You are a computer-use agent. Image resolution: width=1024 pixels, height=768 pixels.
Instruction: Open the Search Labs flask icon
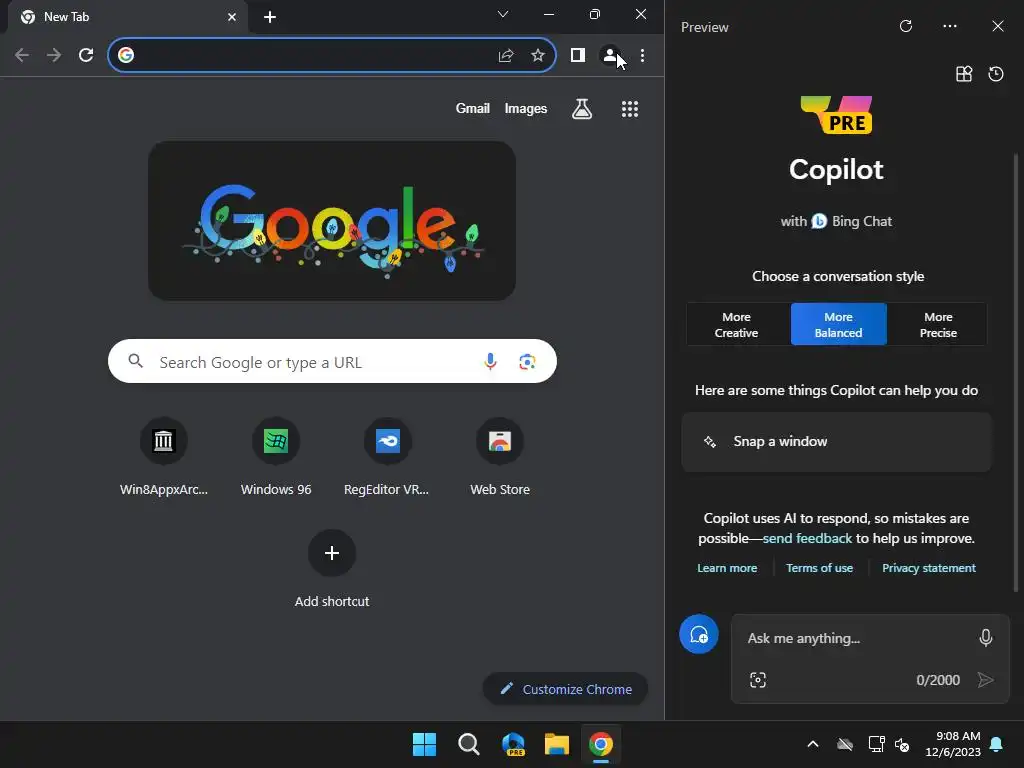tap(581, 108)
